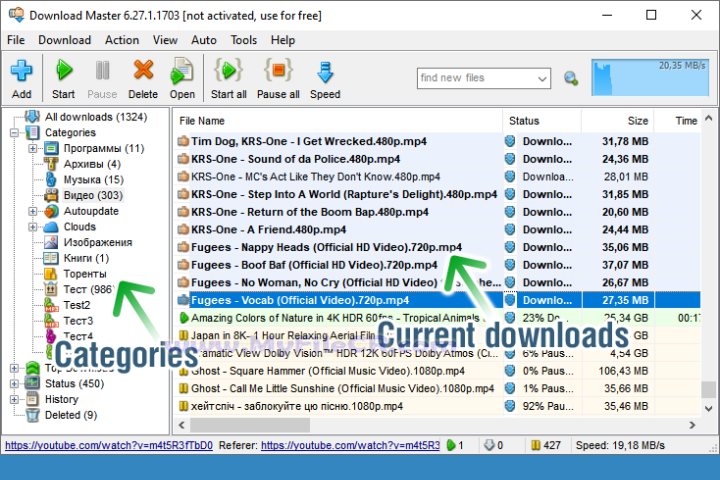Select 'KRS-One - Sound of da Police.480p.mp4'

pos(295,159)
